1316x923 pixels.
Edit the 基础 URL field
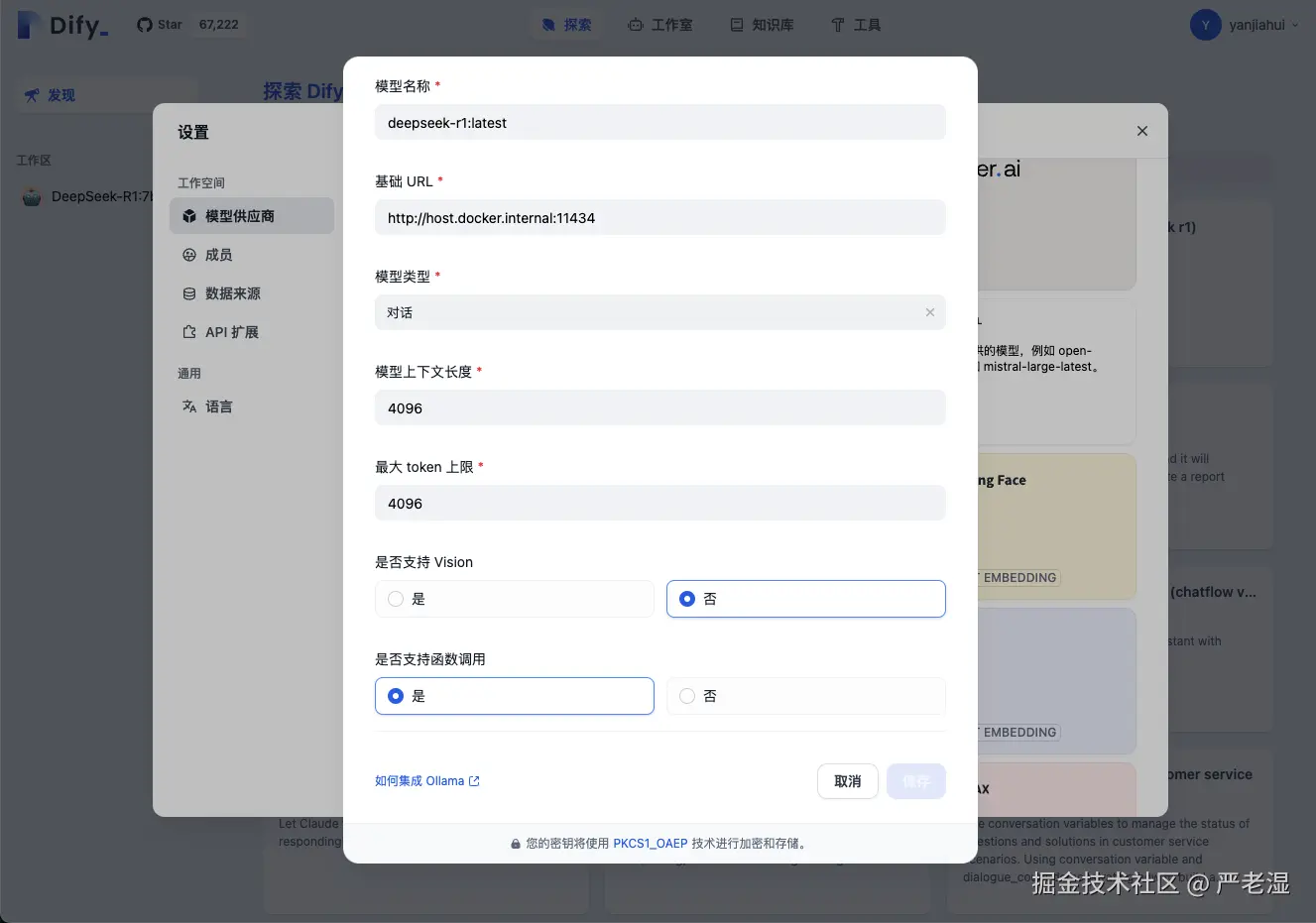pos(660,218)
